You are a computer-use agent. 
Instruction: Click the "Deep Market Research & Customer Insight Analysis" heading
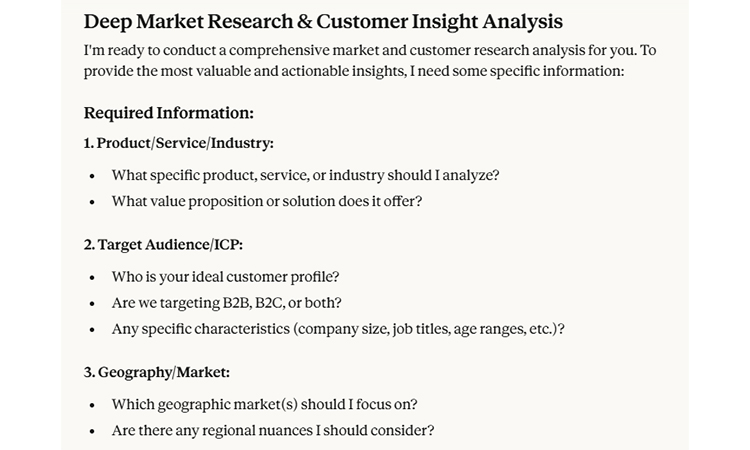click(323, 21)
